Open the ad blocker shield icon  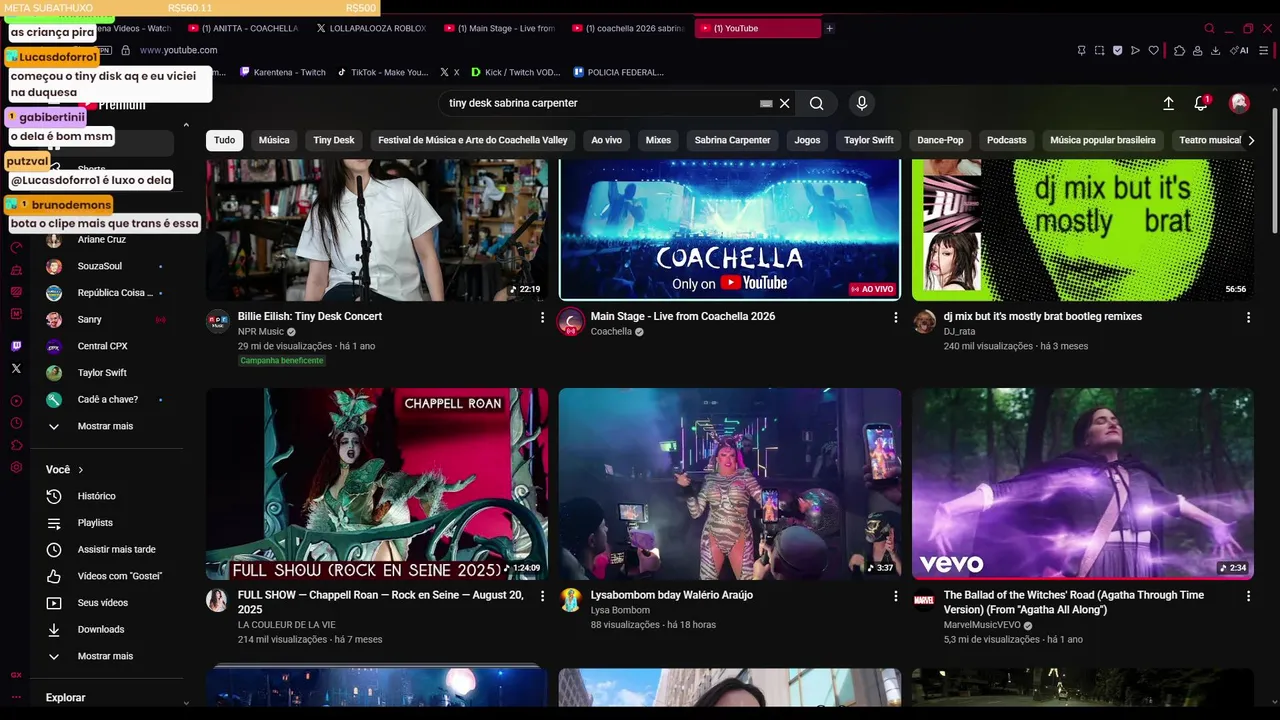(1117, 50)
